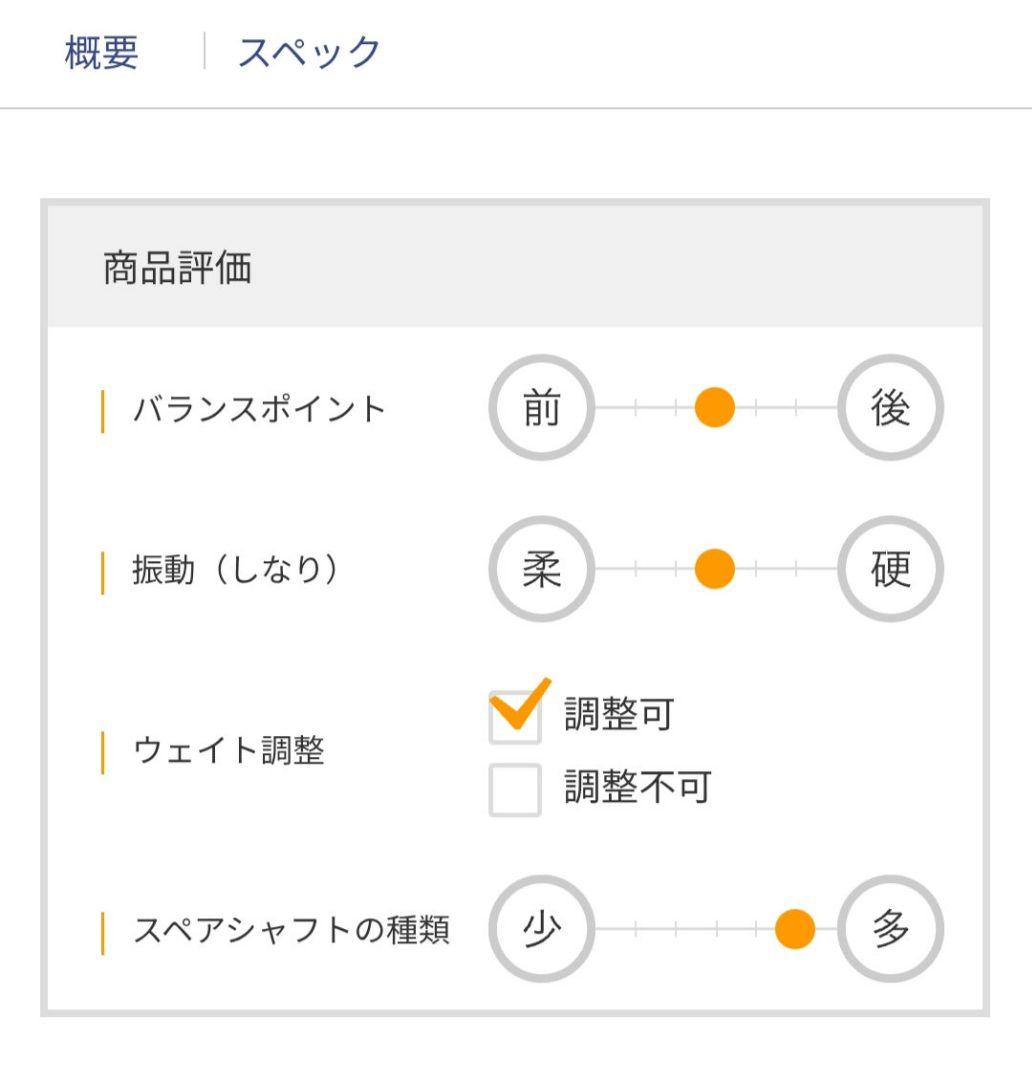Click the ウェイト調整 label

[228, 752]
